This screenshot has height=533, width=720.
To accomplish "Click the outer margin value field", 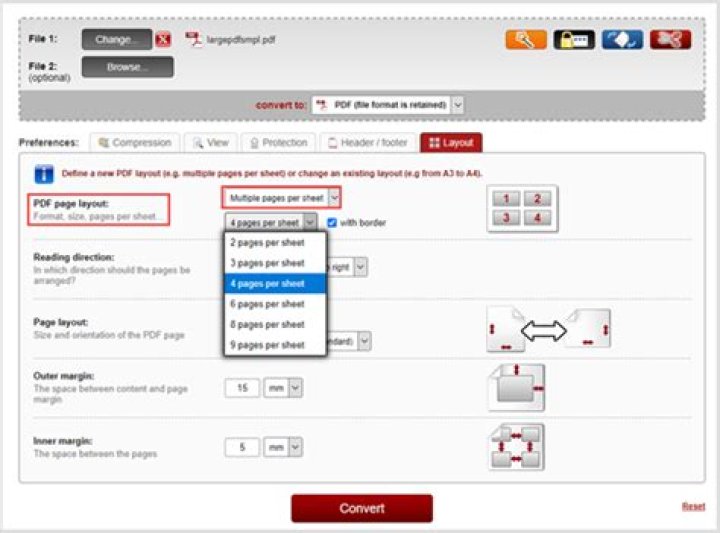I will pos(242,388).
